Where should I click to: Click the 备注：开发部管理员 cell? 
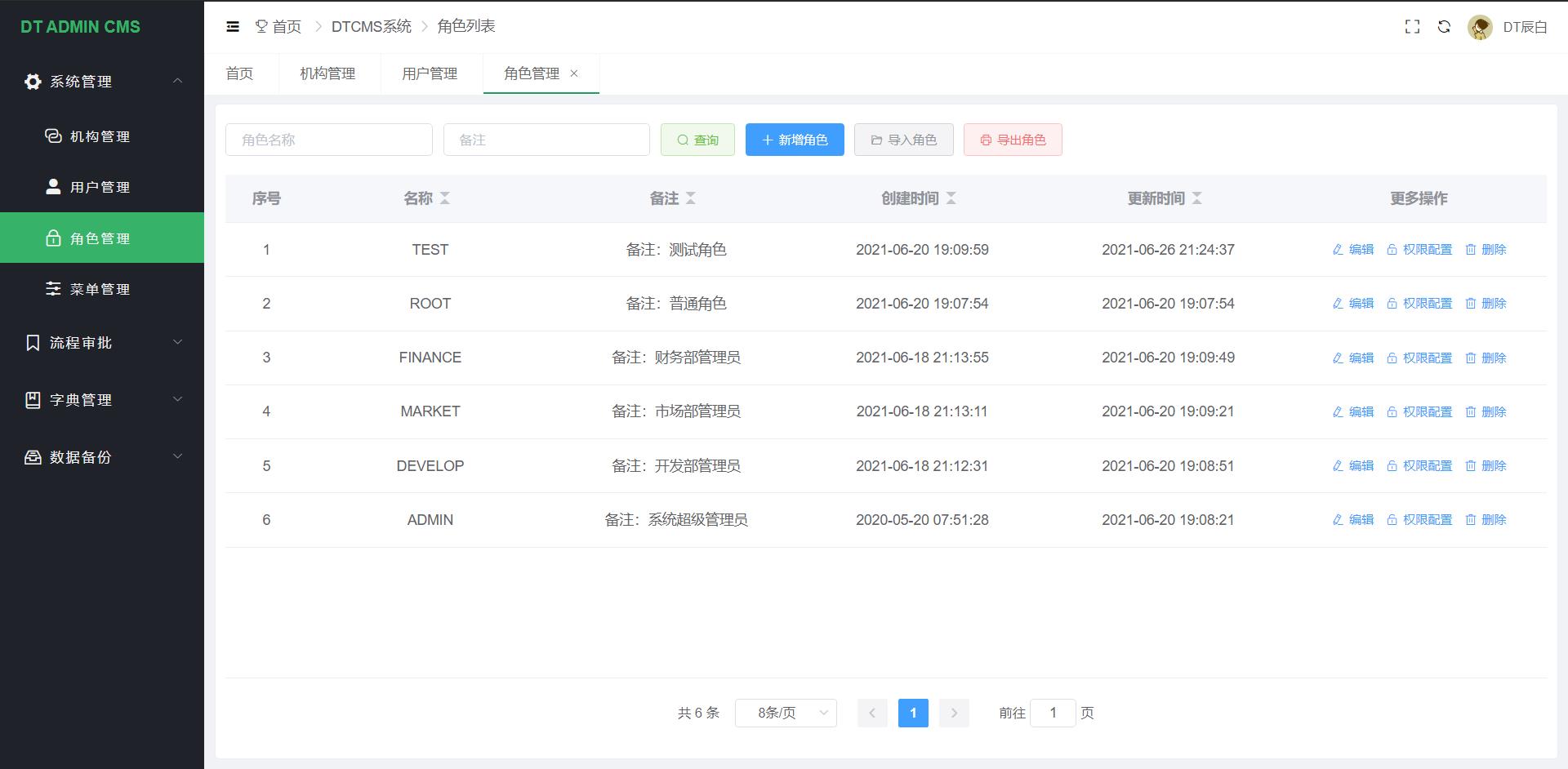click(676, 466)
